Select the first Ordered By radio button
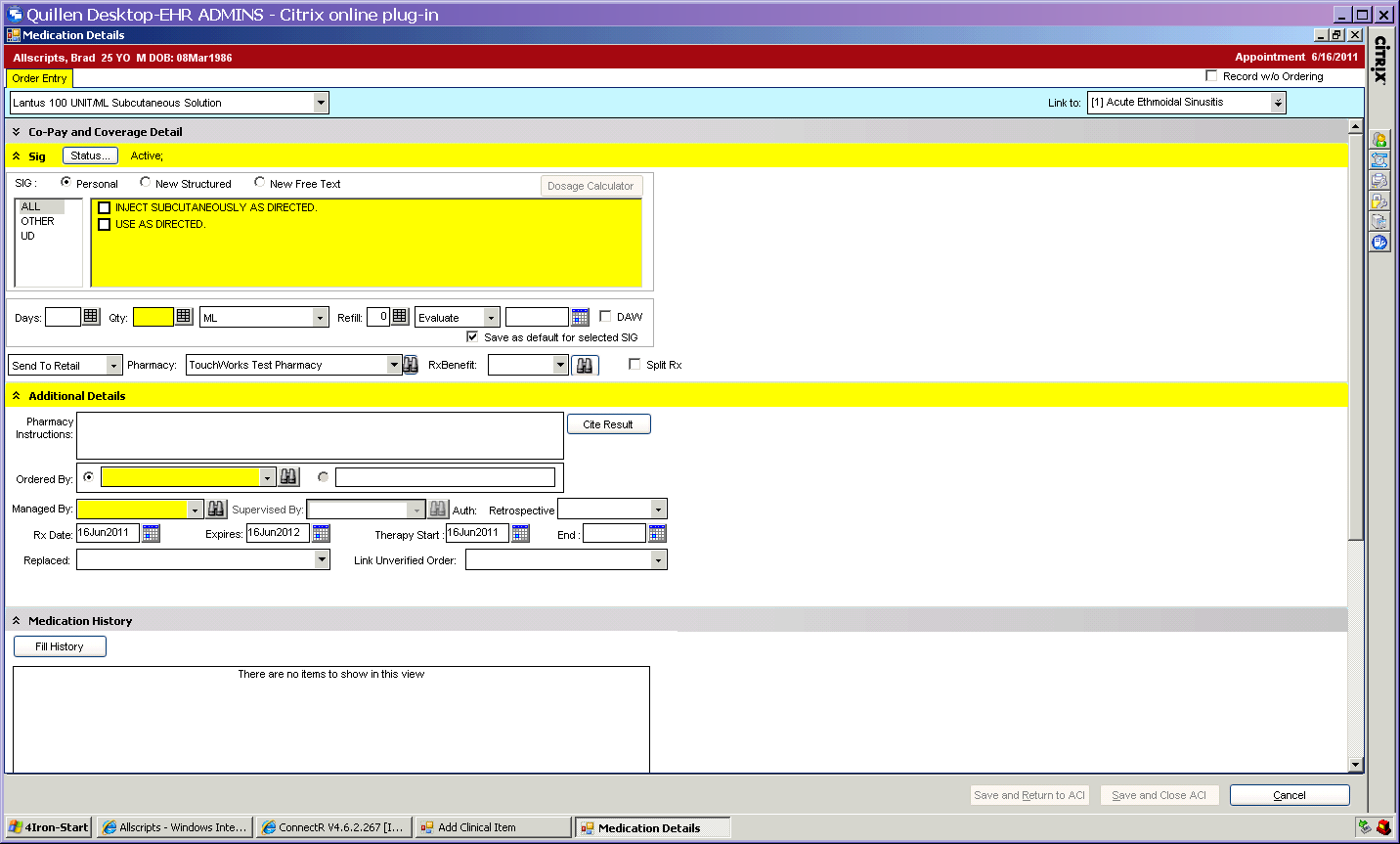 (x=89, y=476)
